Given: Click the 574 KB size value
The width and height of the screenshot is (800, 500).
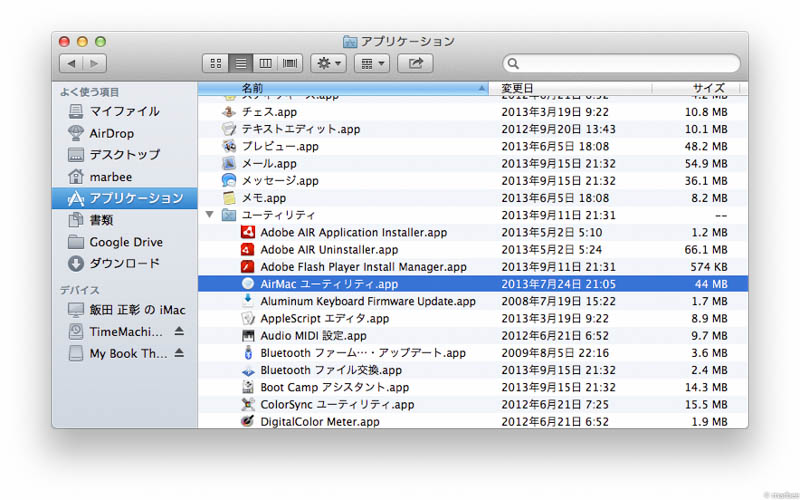Looking at the screenshot, I should pyautogui.click(x=709, y=267).
